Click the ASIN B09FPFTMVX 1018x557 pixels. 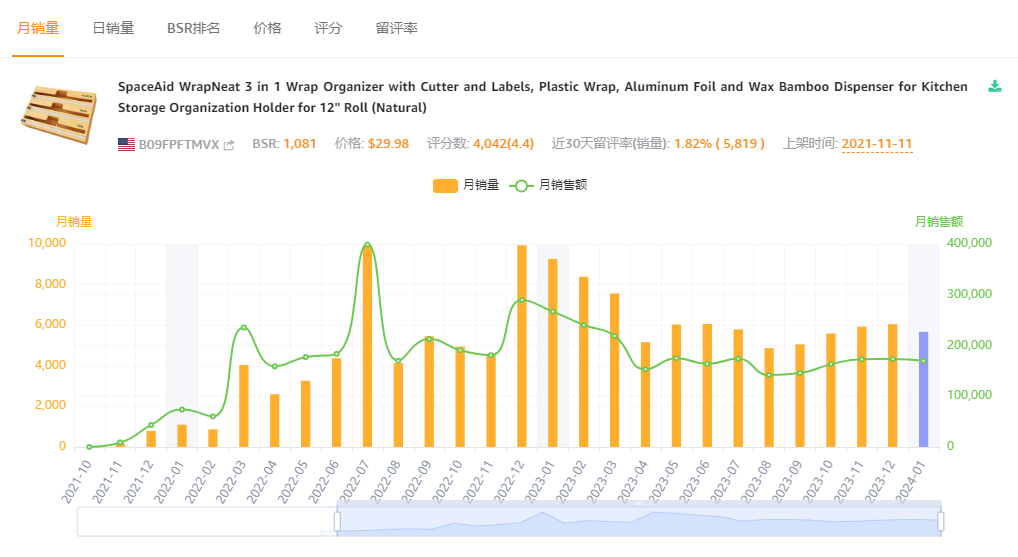coord(179,144)
